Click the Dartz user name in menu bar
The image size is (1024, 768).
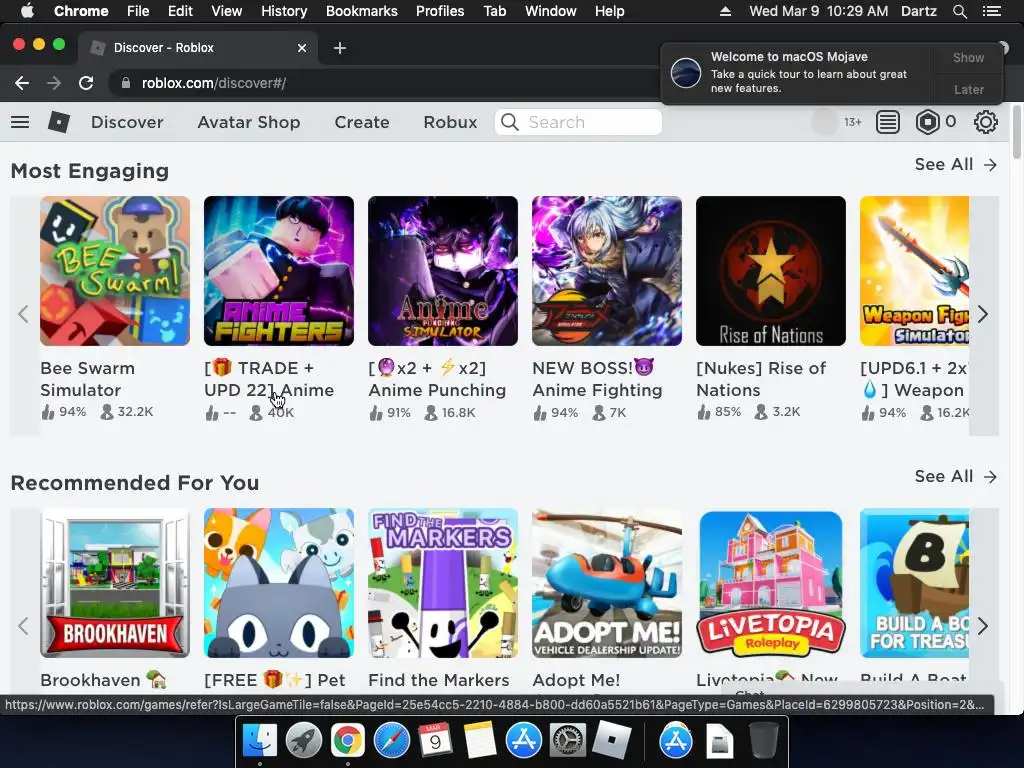(x=918, y=11)
